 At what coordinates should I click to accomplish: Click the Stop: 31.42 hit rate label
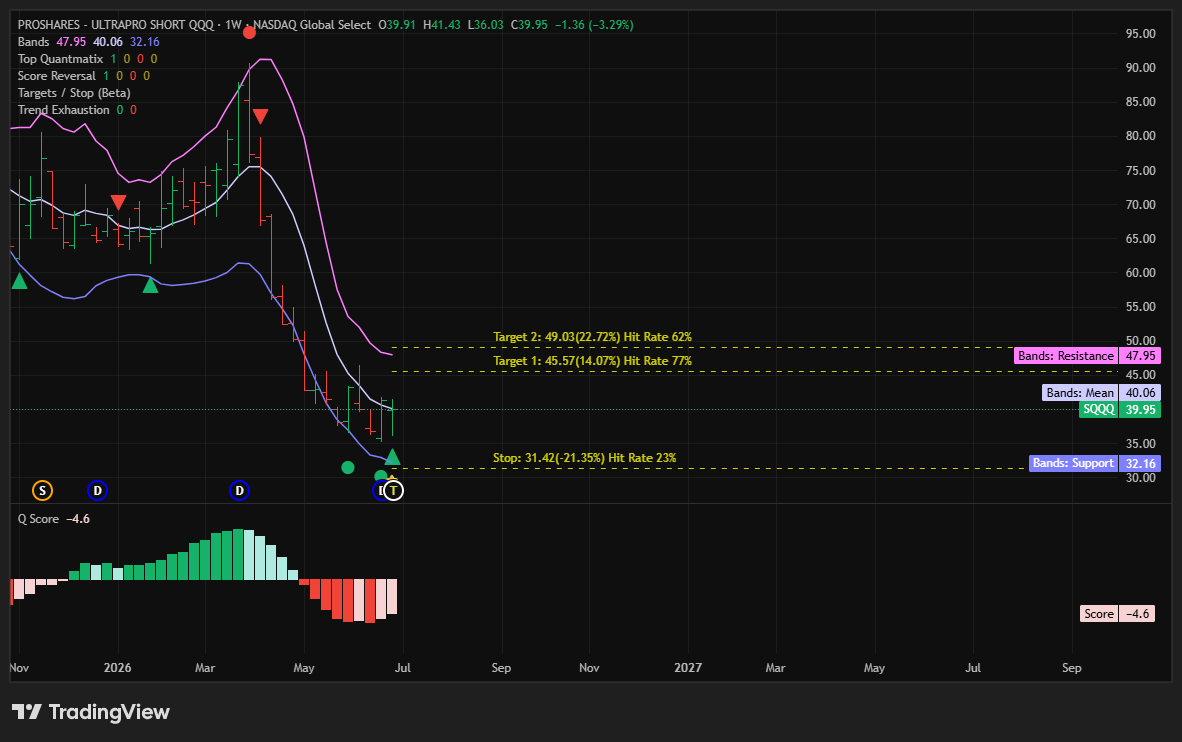(x=584, y=458)
